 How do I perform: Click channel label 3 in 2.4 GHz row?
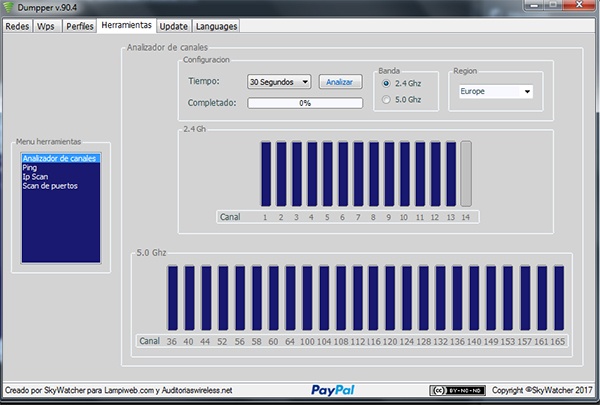tap(296, 217)
